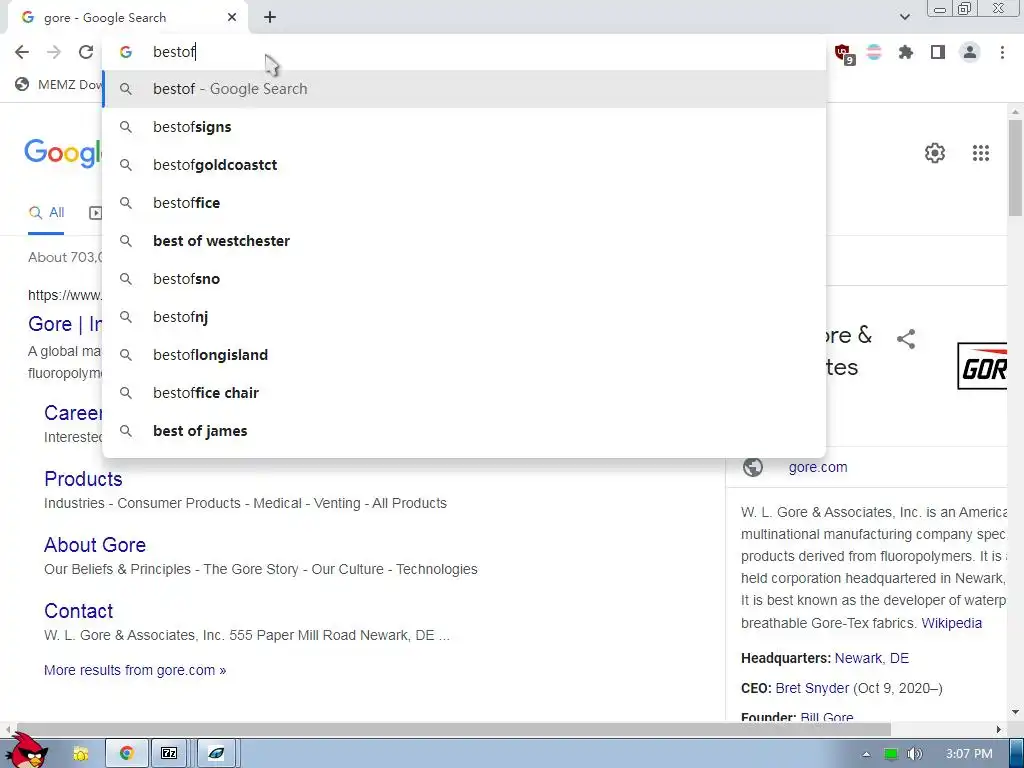Pick the 'bestofgoldcoastct' suggestion
The width and height of the screenshot is (1024, 768).
[x=464, y=165]
